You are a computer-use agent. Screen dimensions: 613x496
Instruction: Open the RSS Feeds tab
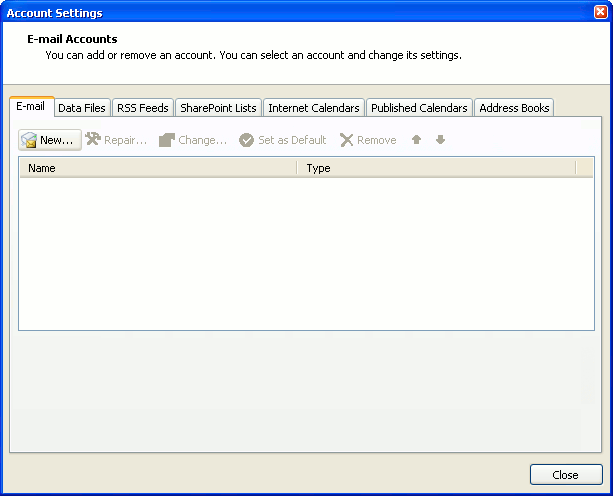coord(143,108)
